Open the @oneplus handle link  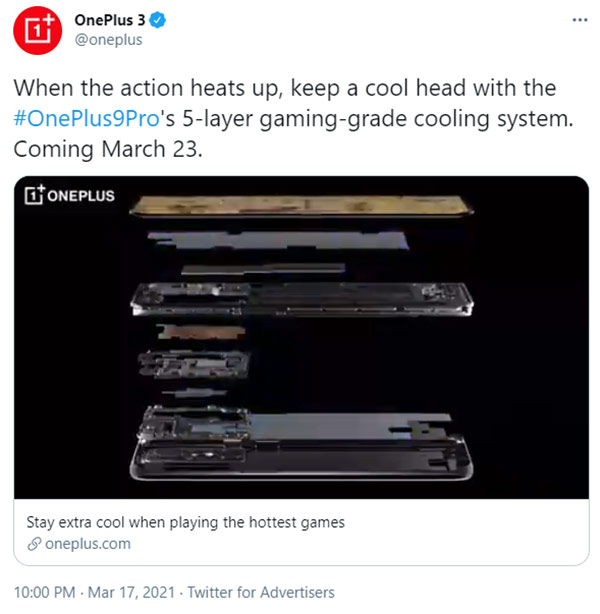pos(108,40)
